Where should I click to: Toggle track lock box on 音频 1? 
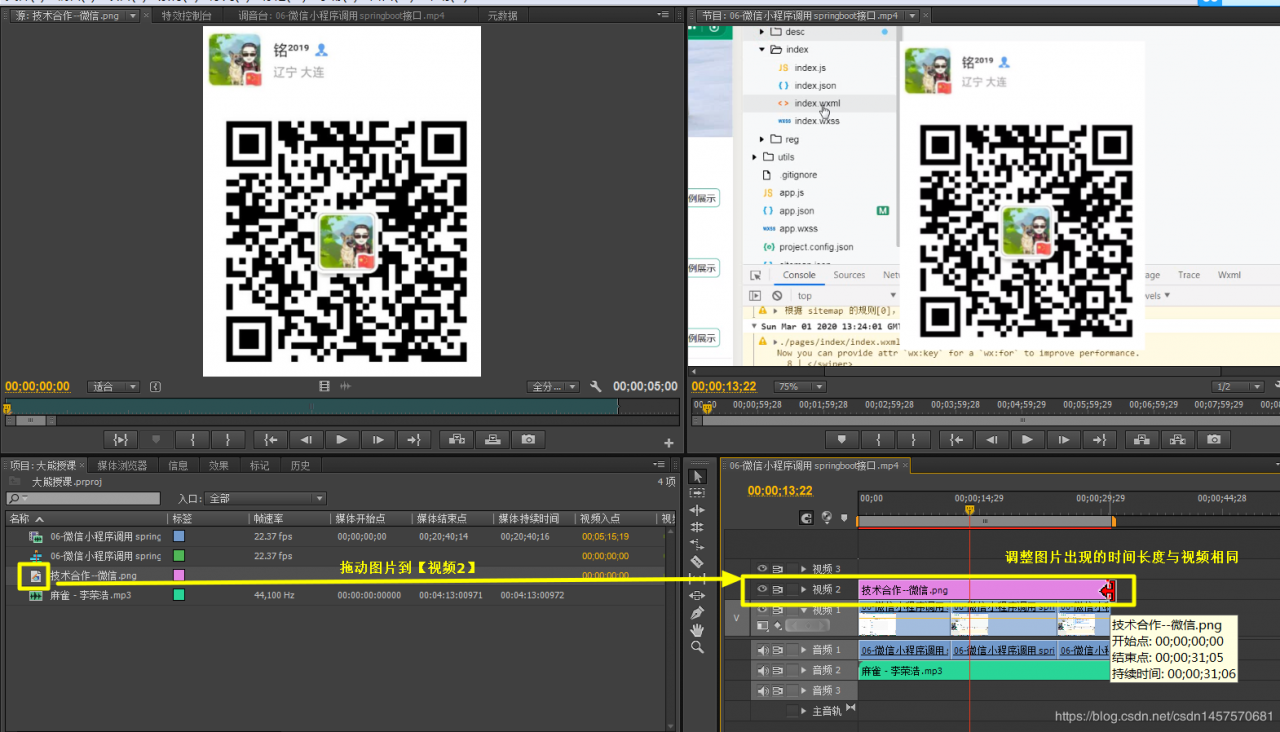[792, 650]
